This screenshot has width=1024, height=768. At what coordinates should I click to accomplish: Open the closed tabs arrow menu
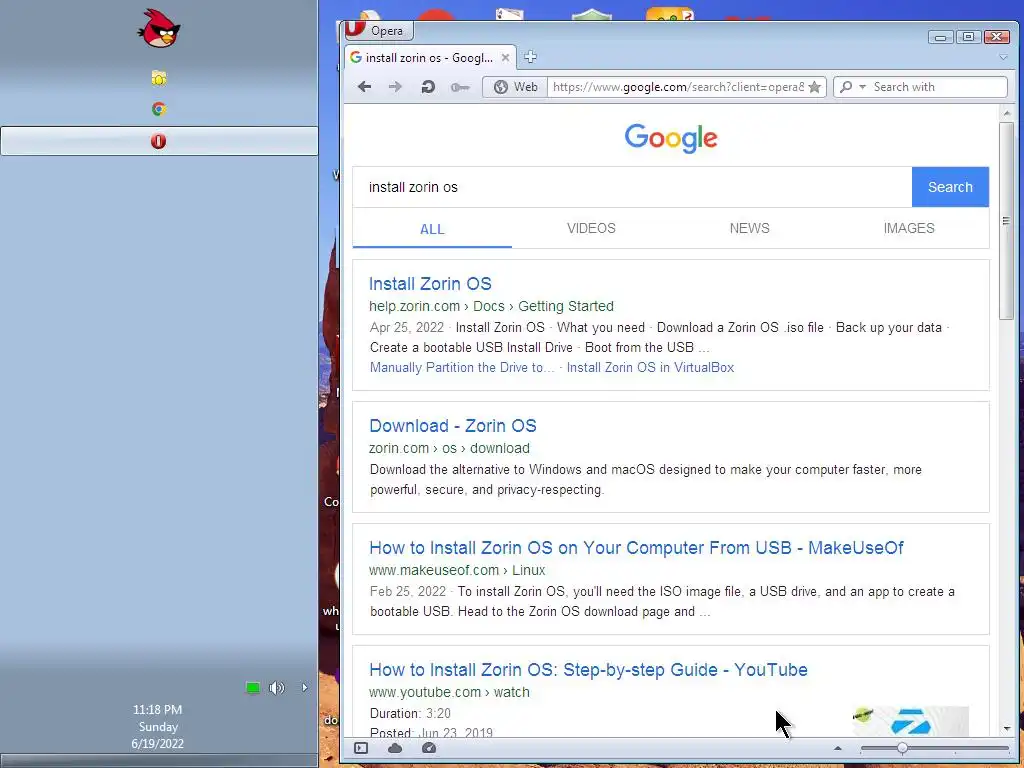(x=1003, y=57)
